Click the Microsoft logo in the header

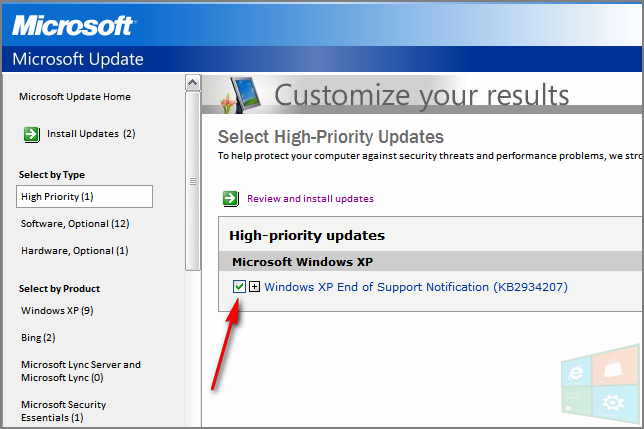[x=72, y=24]
